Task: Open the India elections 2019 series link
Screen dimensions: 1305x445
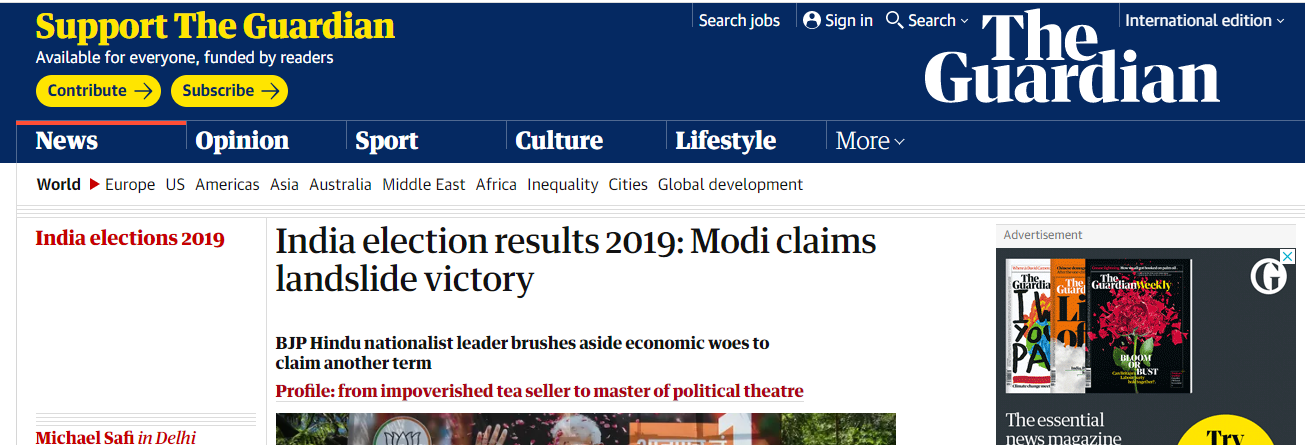Action: pyautogui.click(x=130, y=238)
